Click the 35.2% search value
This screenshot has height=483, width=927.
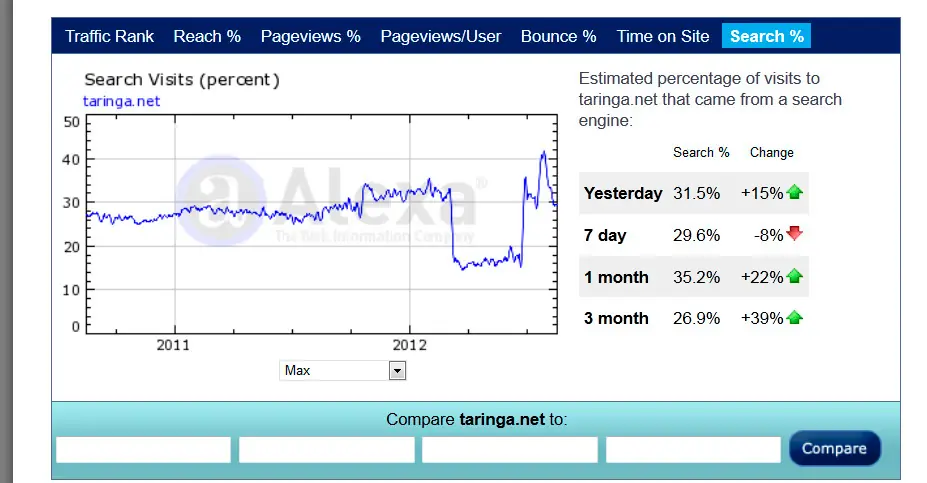click(696, 277)
